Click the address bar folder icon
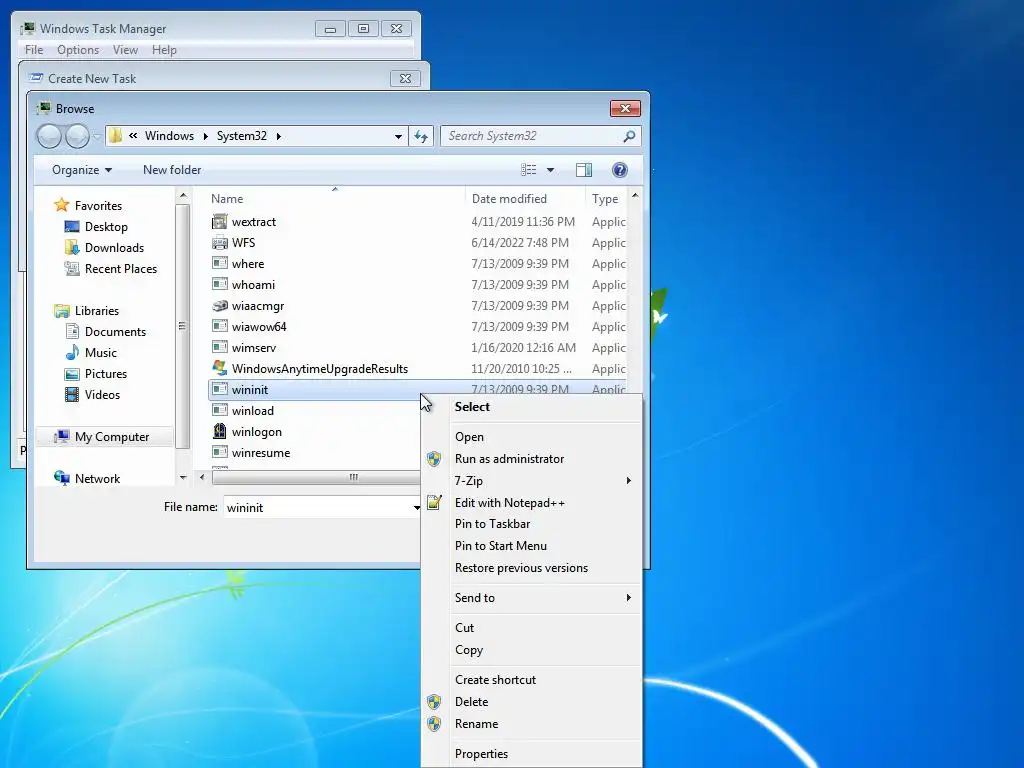This screenshot has width=1024, height=768. tap(116, 136)
